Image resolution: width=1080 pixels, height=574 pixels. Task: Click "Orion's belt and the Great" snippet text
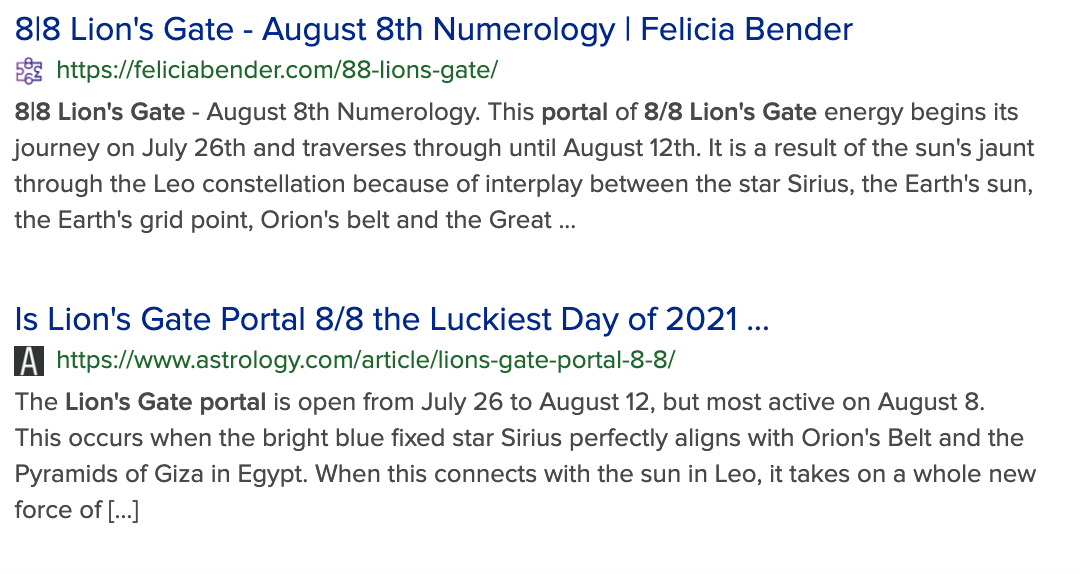[406, 220]
